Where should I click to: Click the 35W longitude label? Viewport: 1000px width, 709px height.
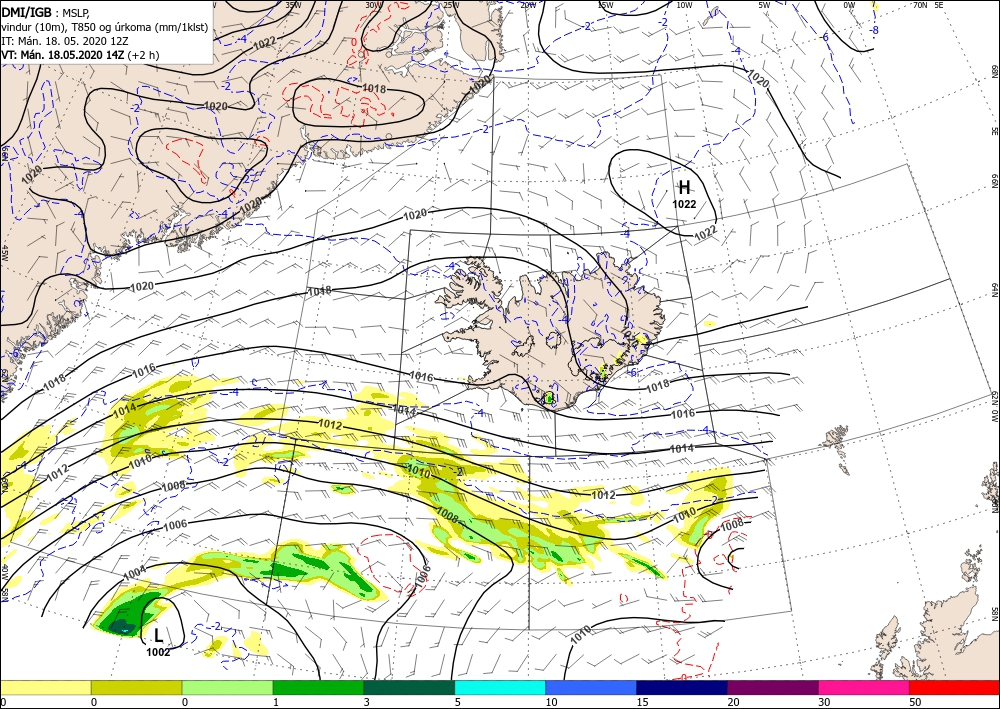coord(293,4)
